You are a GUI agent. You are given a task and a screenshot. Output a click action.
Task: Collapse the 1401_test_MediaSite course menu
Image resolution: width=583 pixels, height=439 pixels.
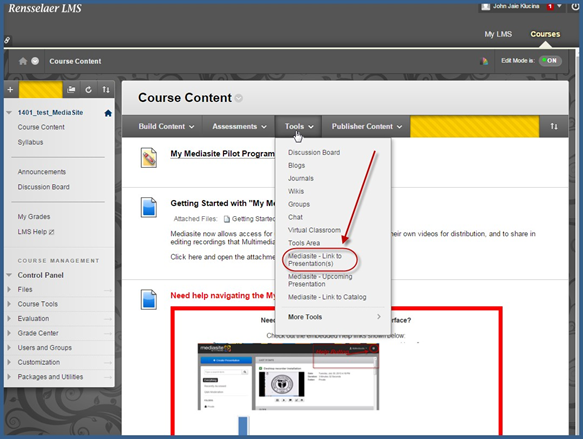click(9, 112)
